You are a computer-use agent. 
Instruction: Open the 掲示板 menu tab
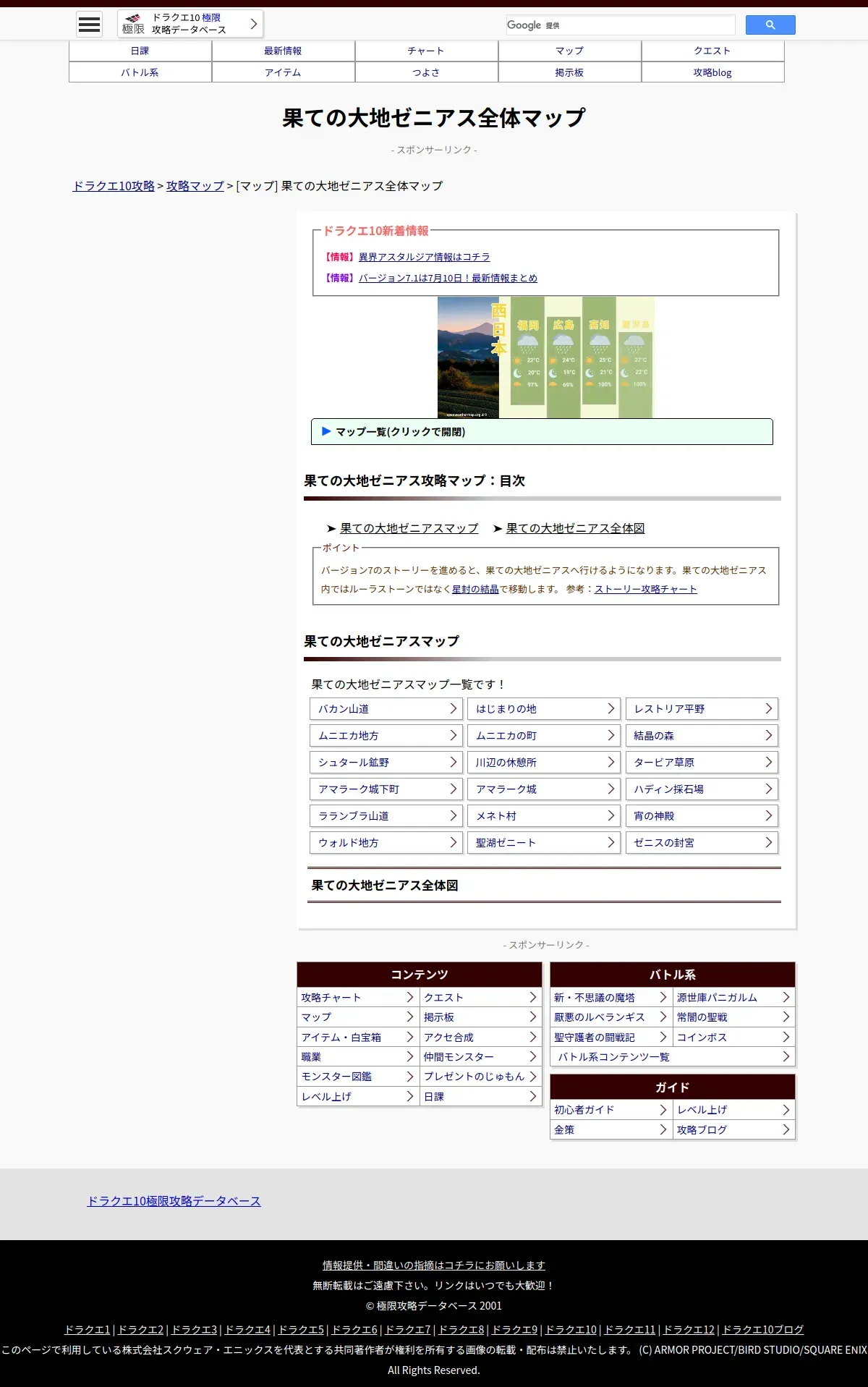point(569,72)
